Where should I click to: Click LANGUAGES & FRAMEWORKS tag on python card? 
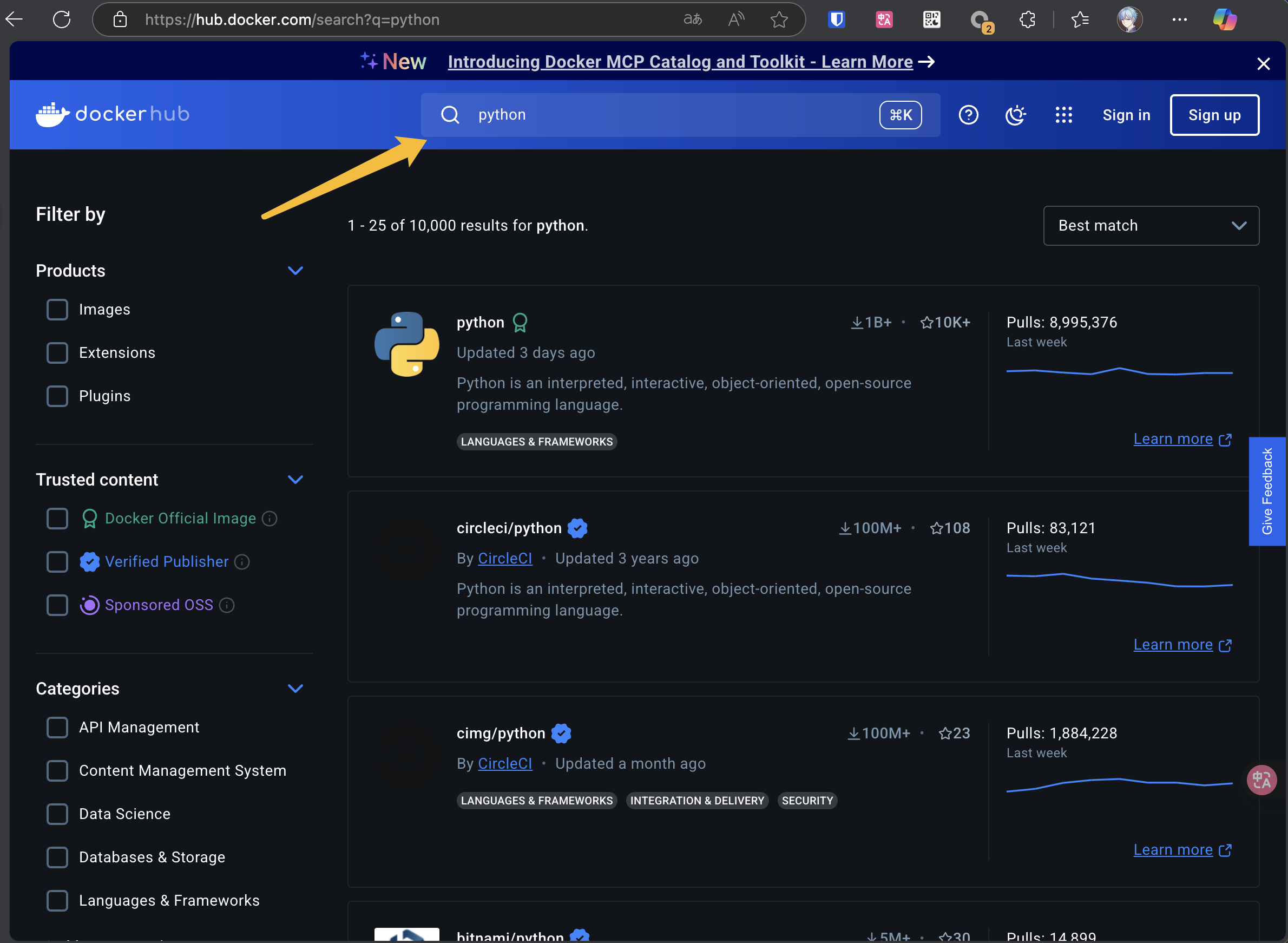coord(536,442)
